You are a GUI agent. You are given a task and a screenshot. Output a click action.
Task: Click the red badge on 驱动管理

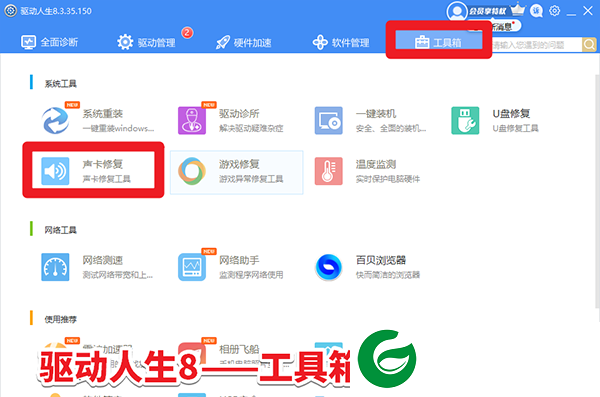(187, 33)
